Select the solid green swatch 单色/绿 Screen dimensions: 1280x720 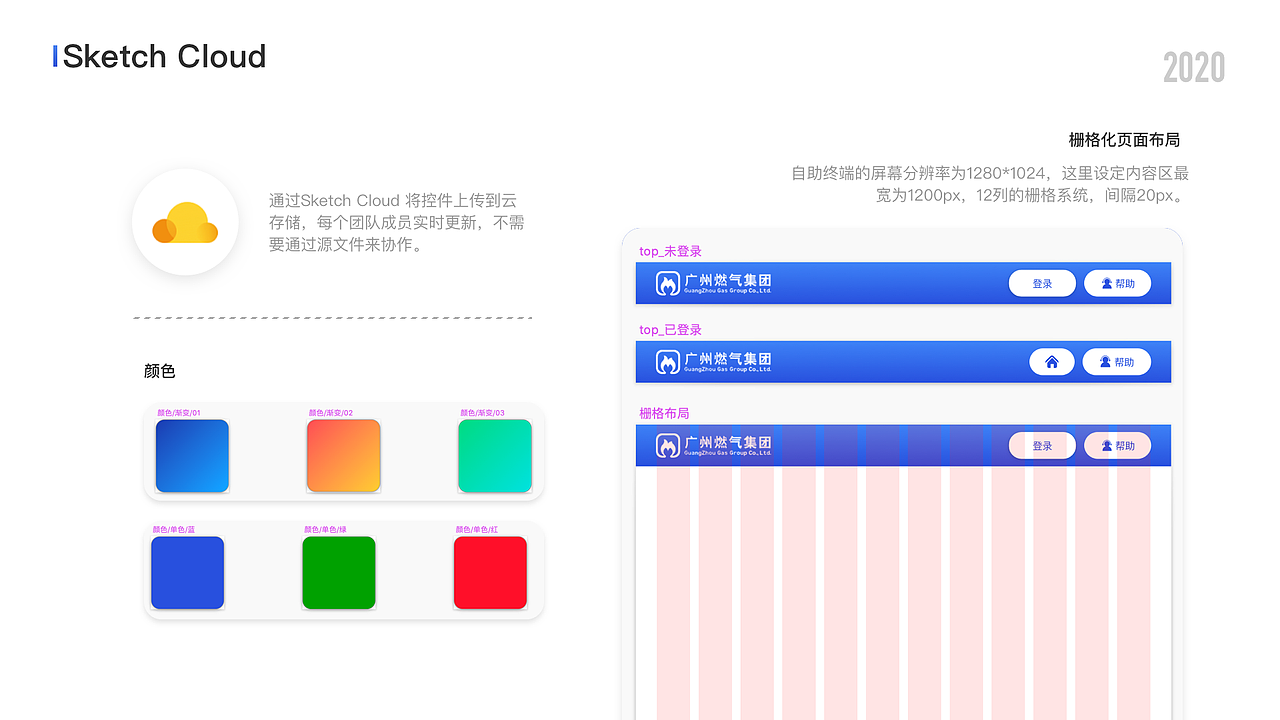[x=339, y=573]
